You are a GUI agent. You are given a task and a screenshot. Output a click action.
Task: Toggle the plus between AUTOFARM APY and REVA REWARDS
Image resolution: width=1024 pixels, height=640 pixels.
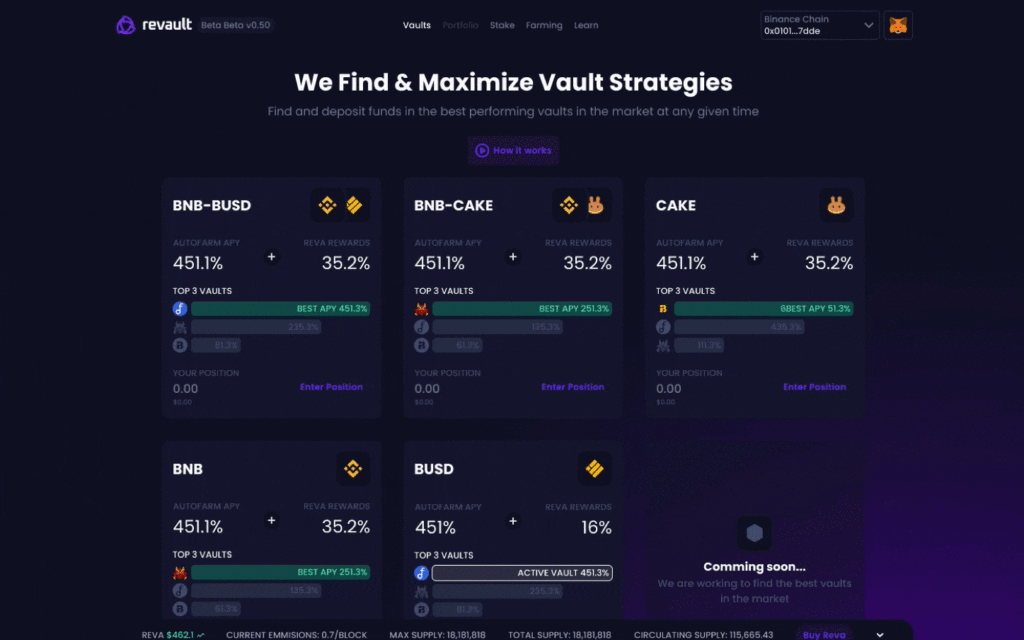[x=271, y=257]
